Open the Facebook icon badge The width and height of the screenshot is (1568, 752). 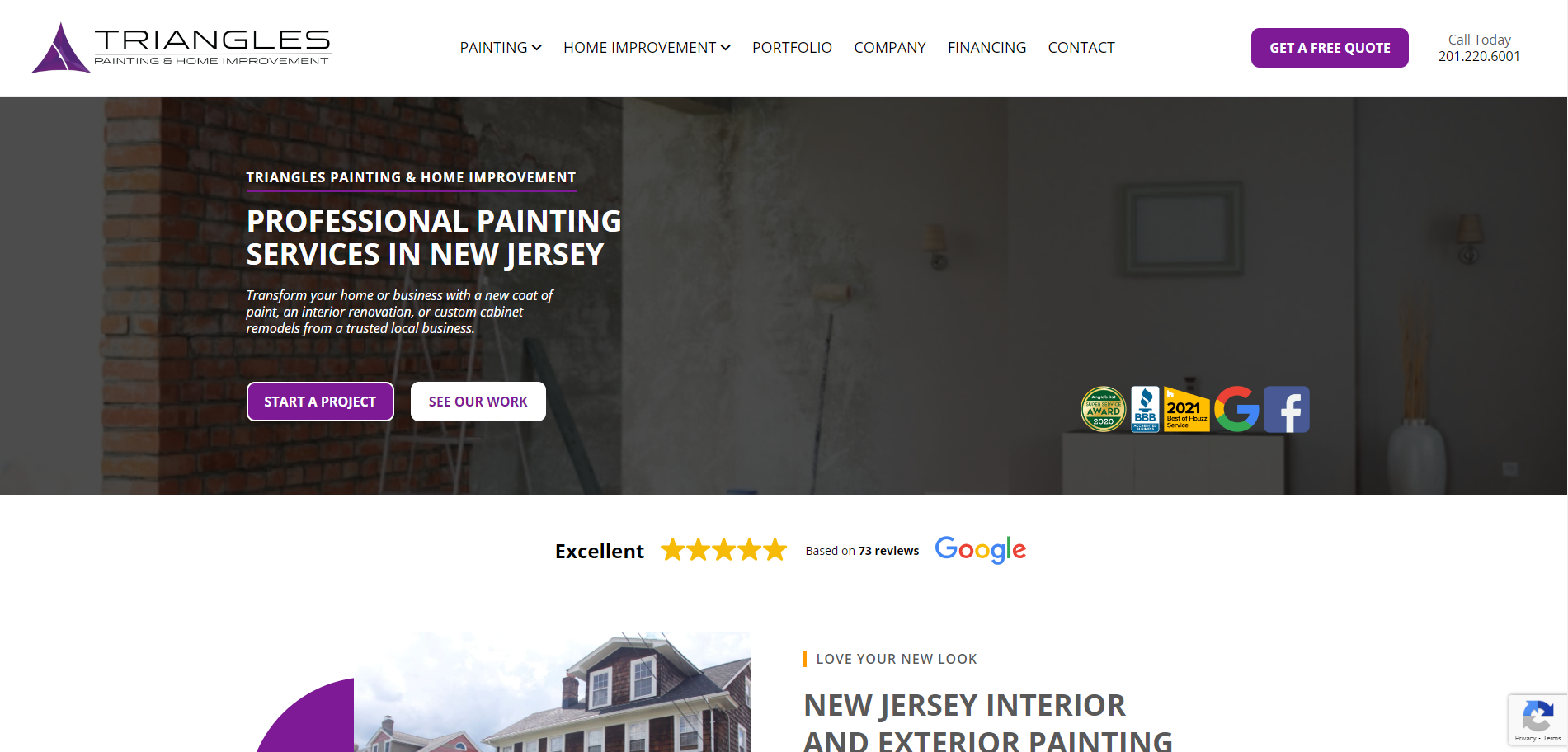1287,409
